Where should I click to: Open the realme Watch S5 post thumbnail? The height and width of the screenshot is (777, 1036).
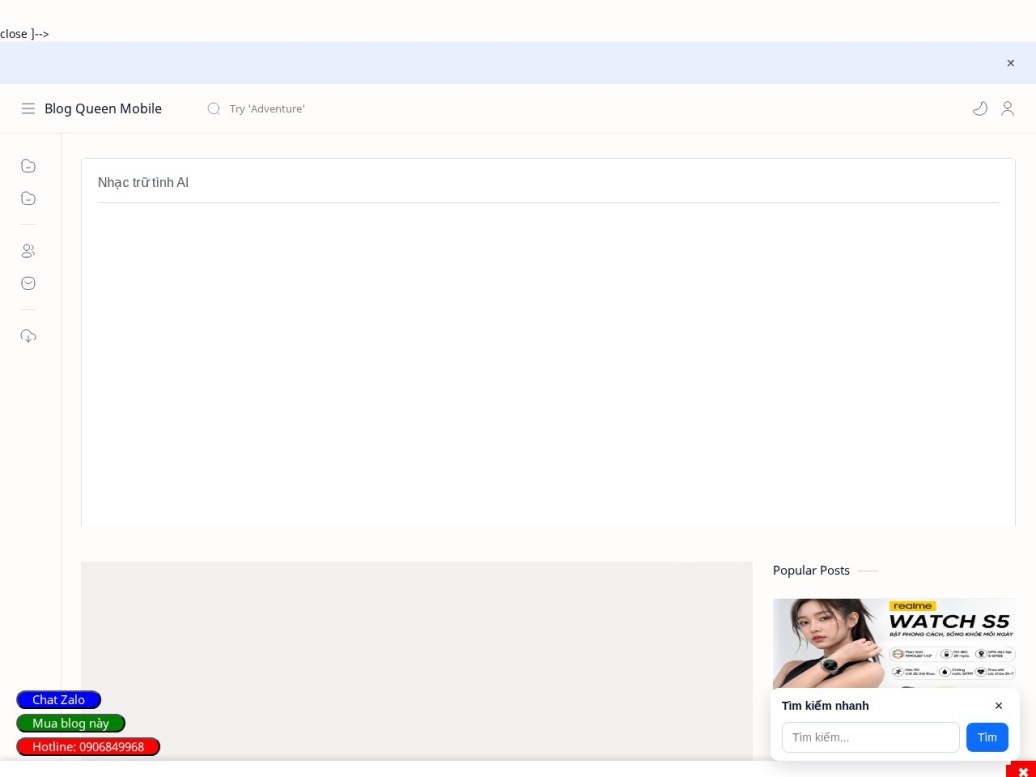(x=894, y=644)
